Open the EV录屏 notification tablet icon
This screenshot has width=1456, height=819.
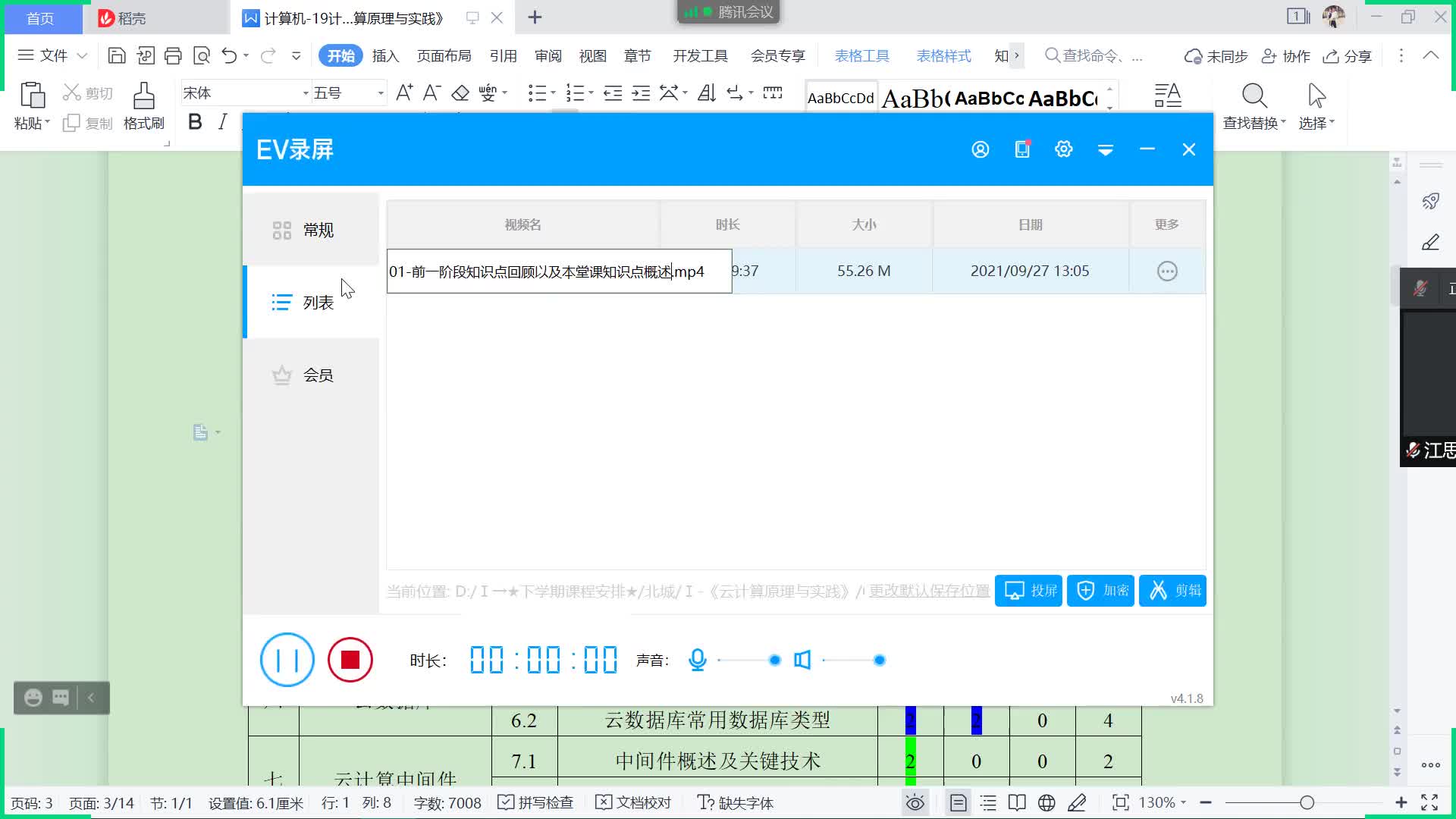(1022, 149)
